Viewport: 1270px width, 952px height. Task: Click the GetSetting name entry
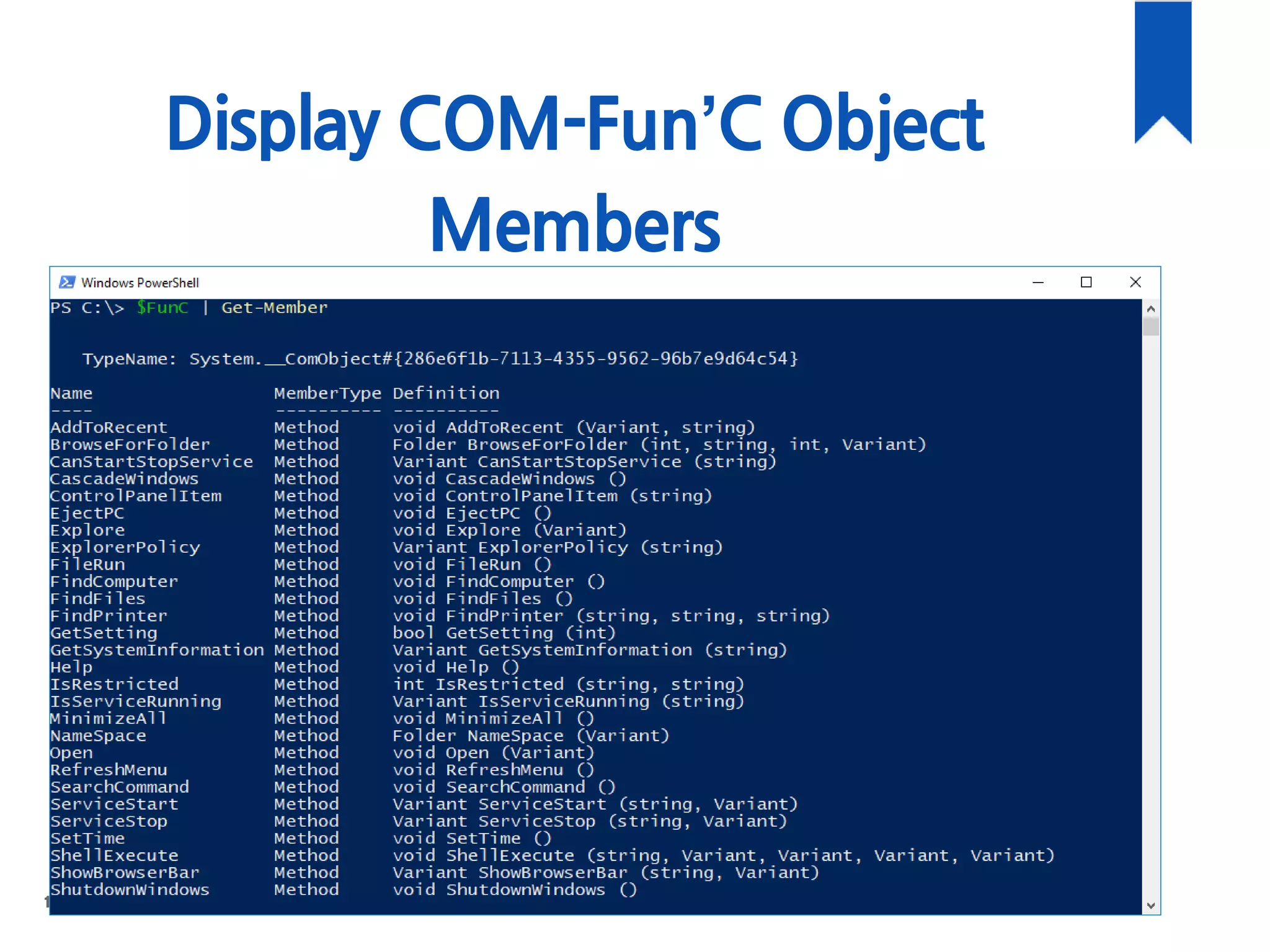[104, 633]
